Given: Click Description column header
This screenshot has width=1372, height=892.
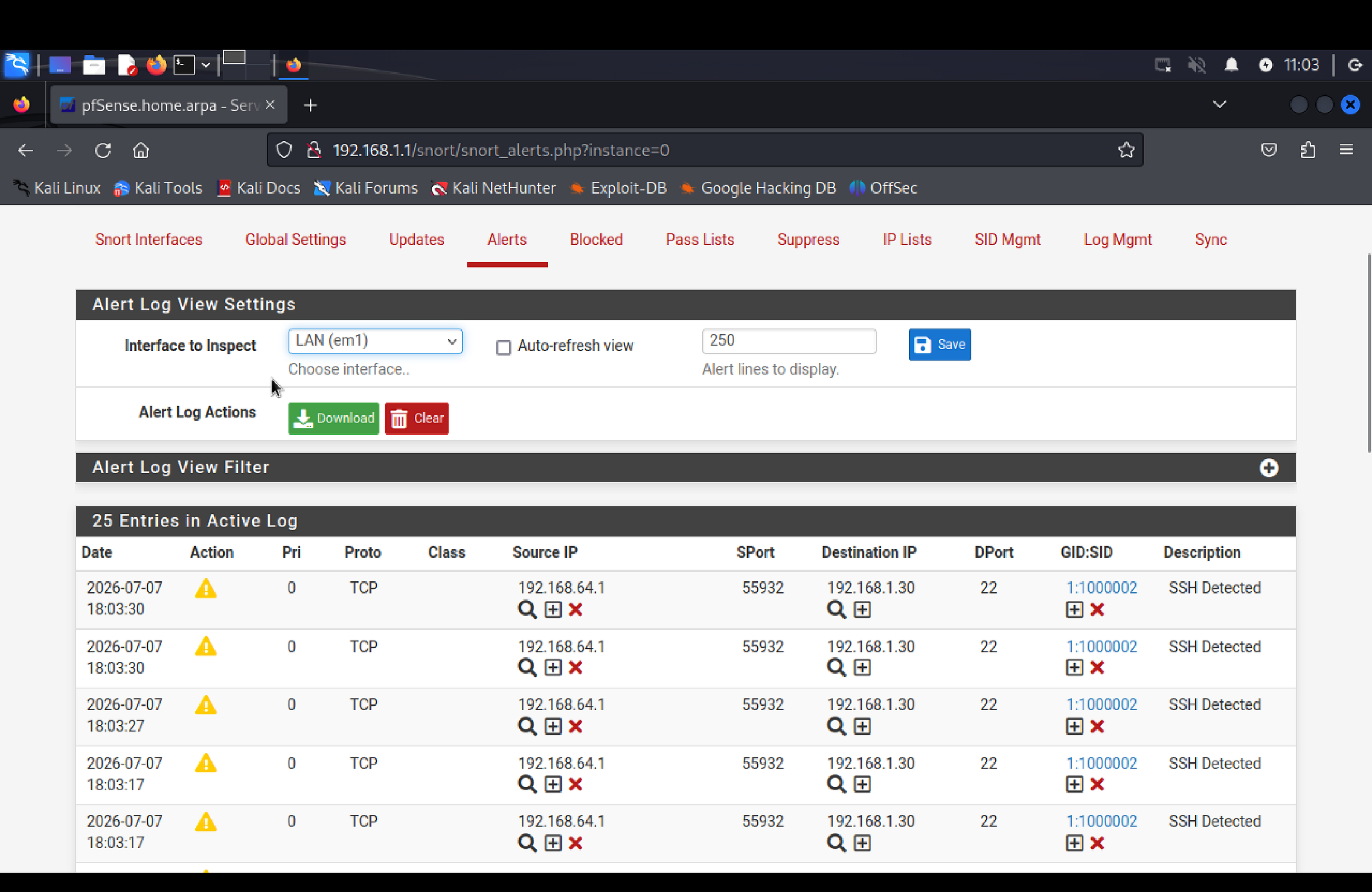Looking at the screenshot, I should (x=1202, y=553).
